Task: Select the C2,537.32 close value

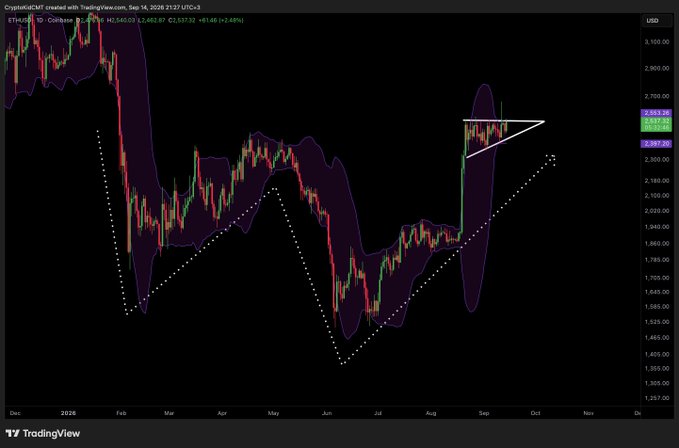Action: point(181,20)
